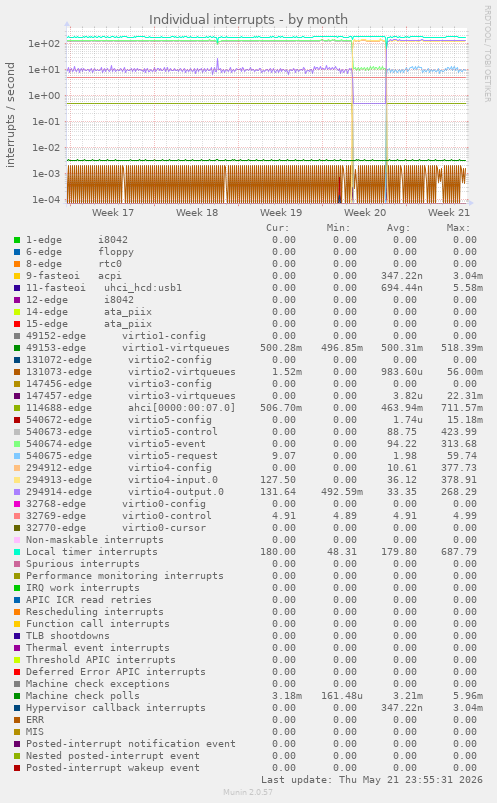497x803 pixels.
Task: Click the RRDTOOL / TOBI OETIKER watermark
Action: tap(487, 54)
